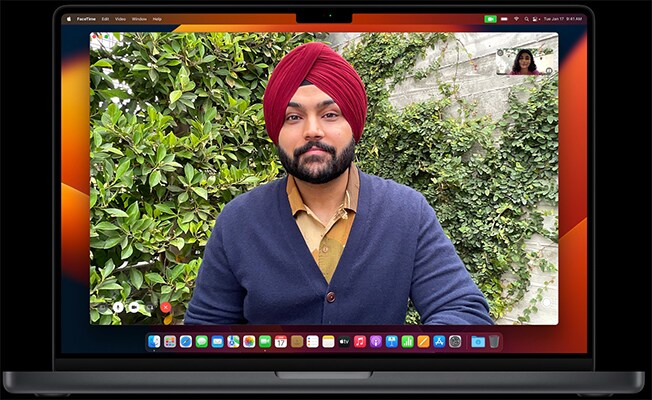
Task: Open the Mail app in the Dock
Action: (217, 341)
